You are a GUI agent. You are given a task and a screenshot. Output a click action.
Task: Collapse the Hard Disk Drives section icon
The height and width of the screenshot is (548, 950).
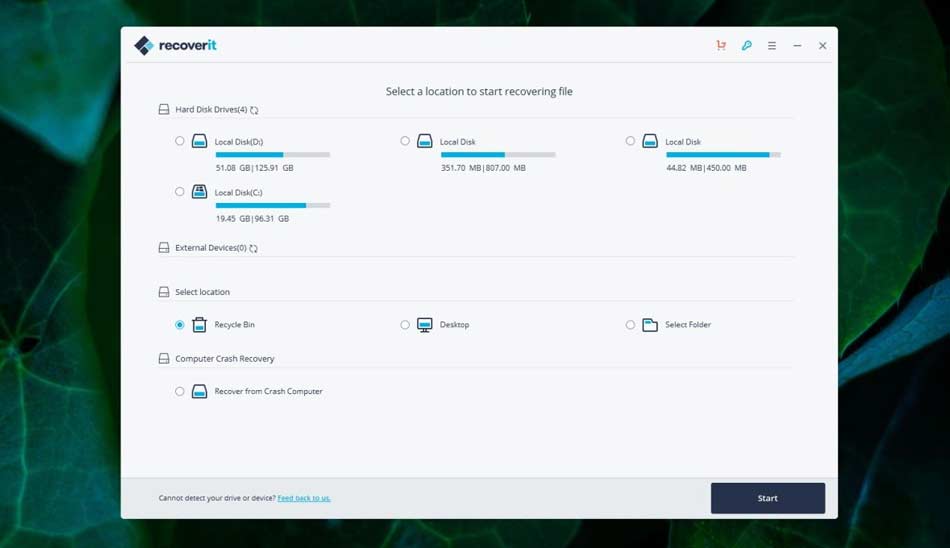164,109
